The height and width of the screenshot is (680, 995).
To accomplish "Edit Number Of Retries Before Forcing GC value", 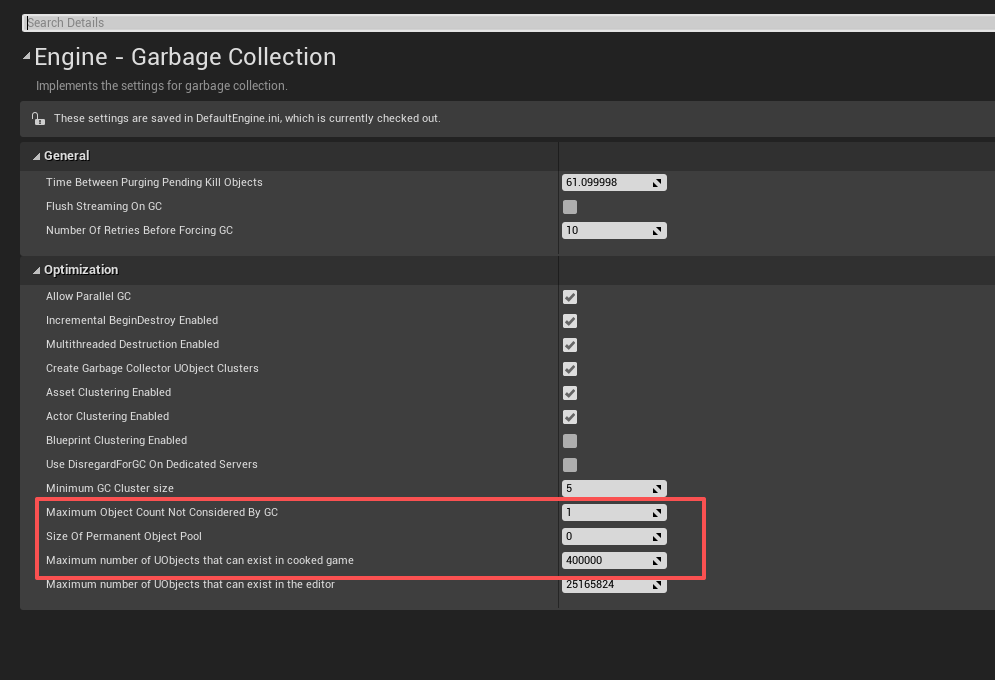I will [614, 231].
